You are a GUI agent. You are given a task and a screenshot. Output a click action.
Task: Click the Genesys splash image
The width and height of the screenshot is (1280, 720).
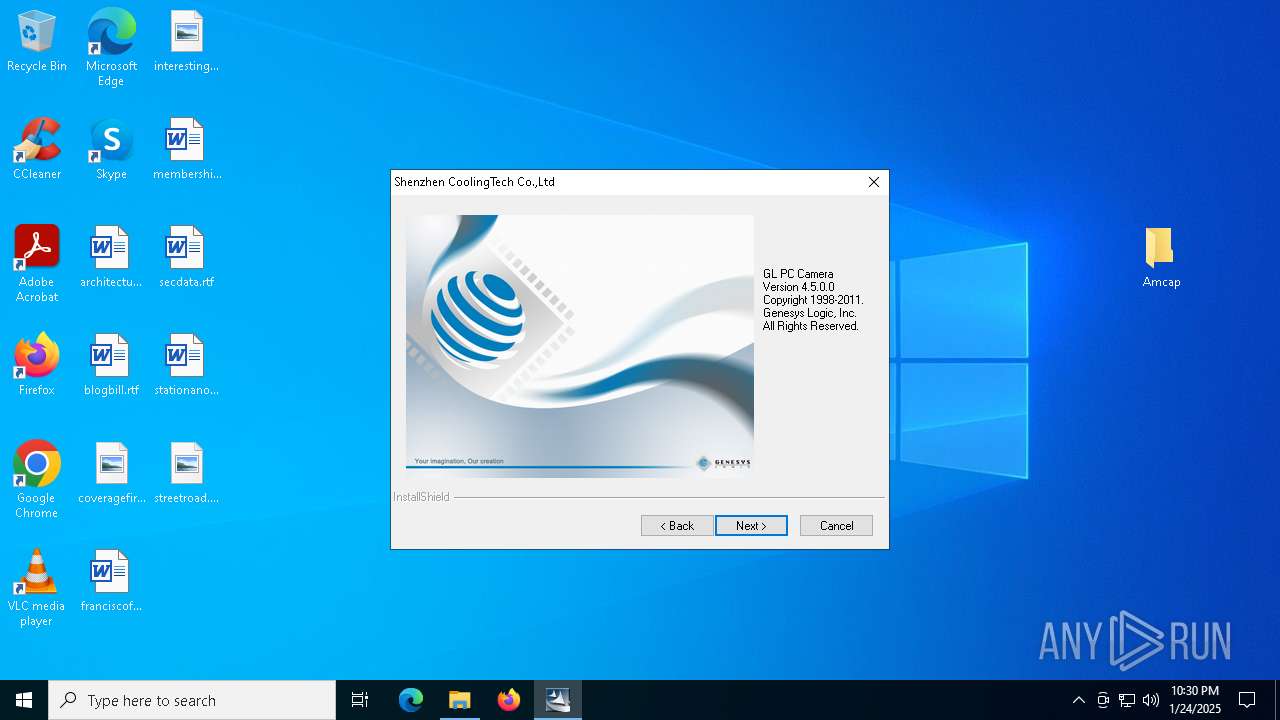580,346
